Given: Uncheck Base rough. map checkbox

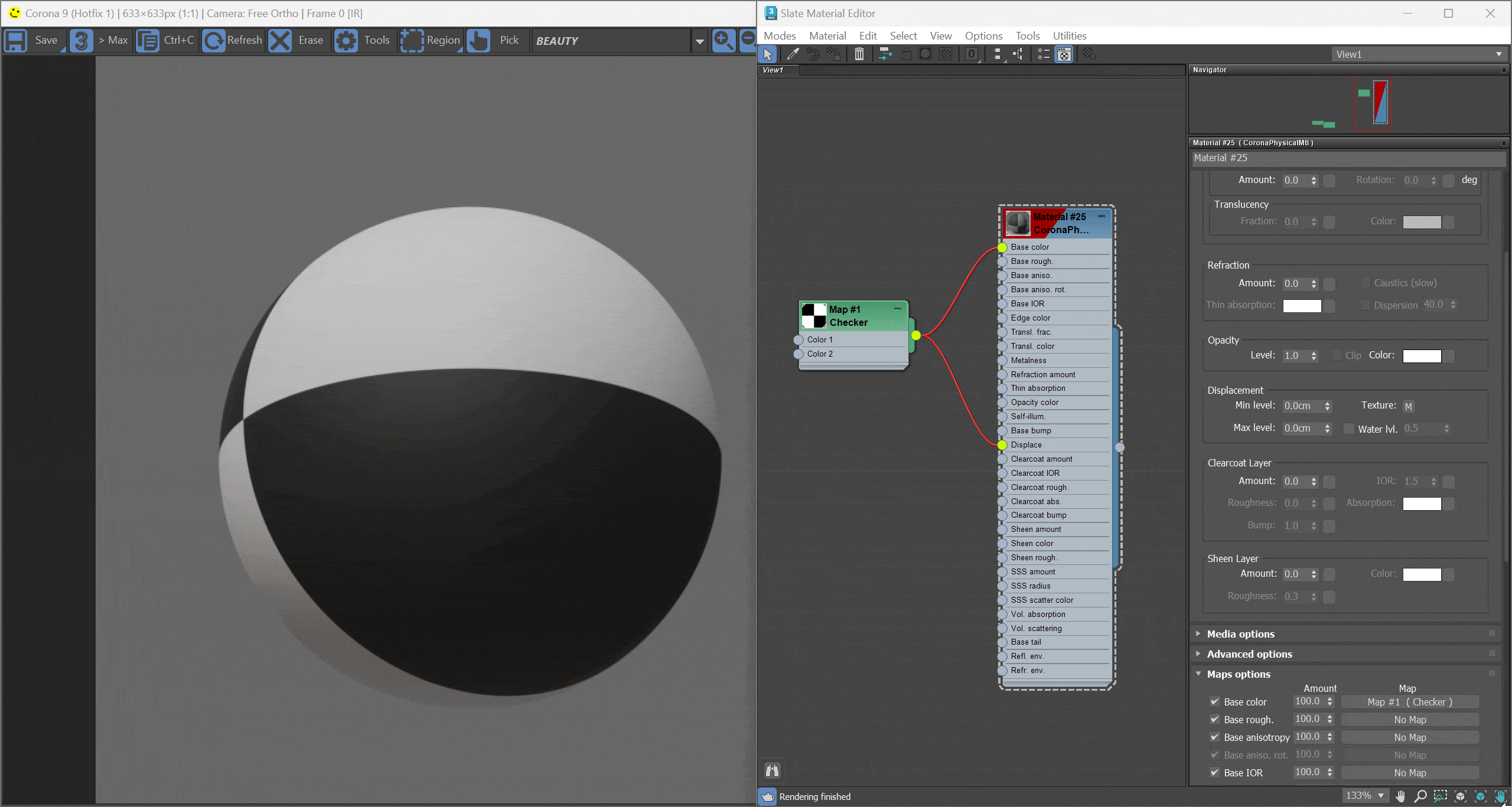Looking at the screenshot, I should [x=1215, y=720].
